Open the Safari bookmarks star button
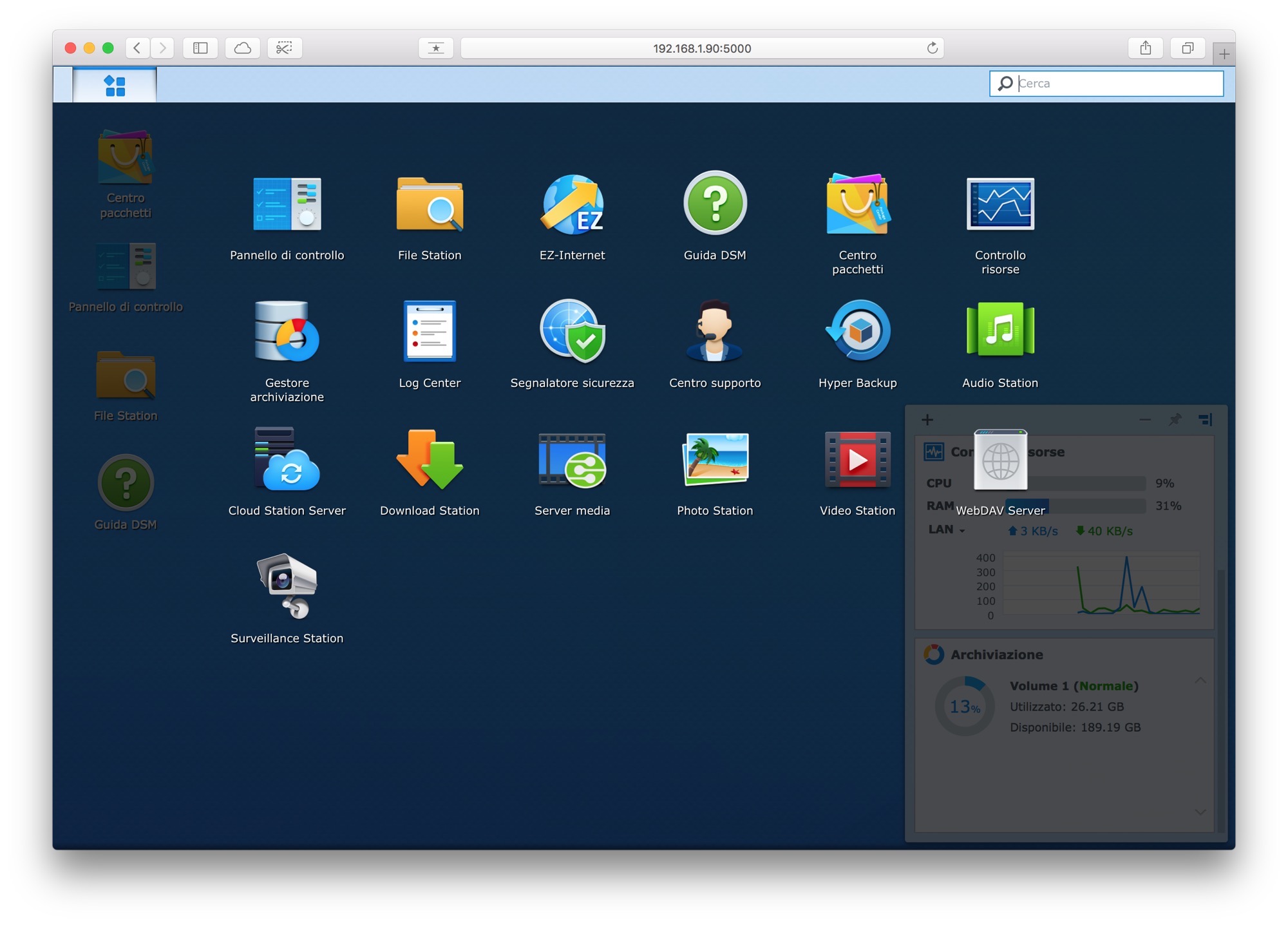The width and height of the screenshot is (1288, 925). (x=436, y=48)
